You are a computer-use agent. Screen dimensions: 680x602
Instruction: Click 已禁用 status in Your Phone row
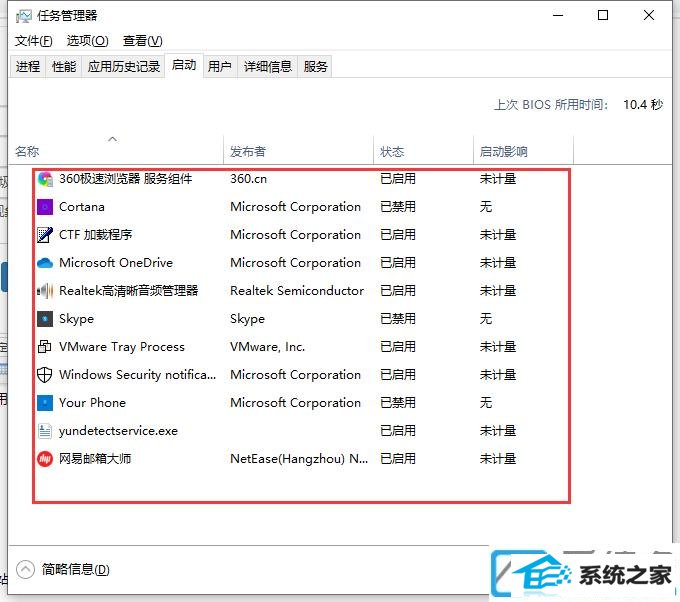click(398, 402)
